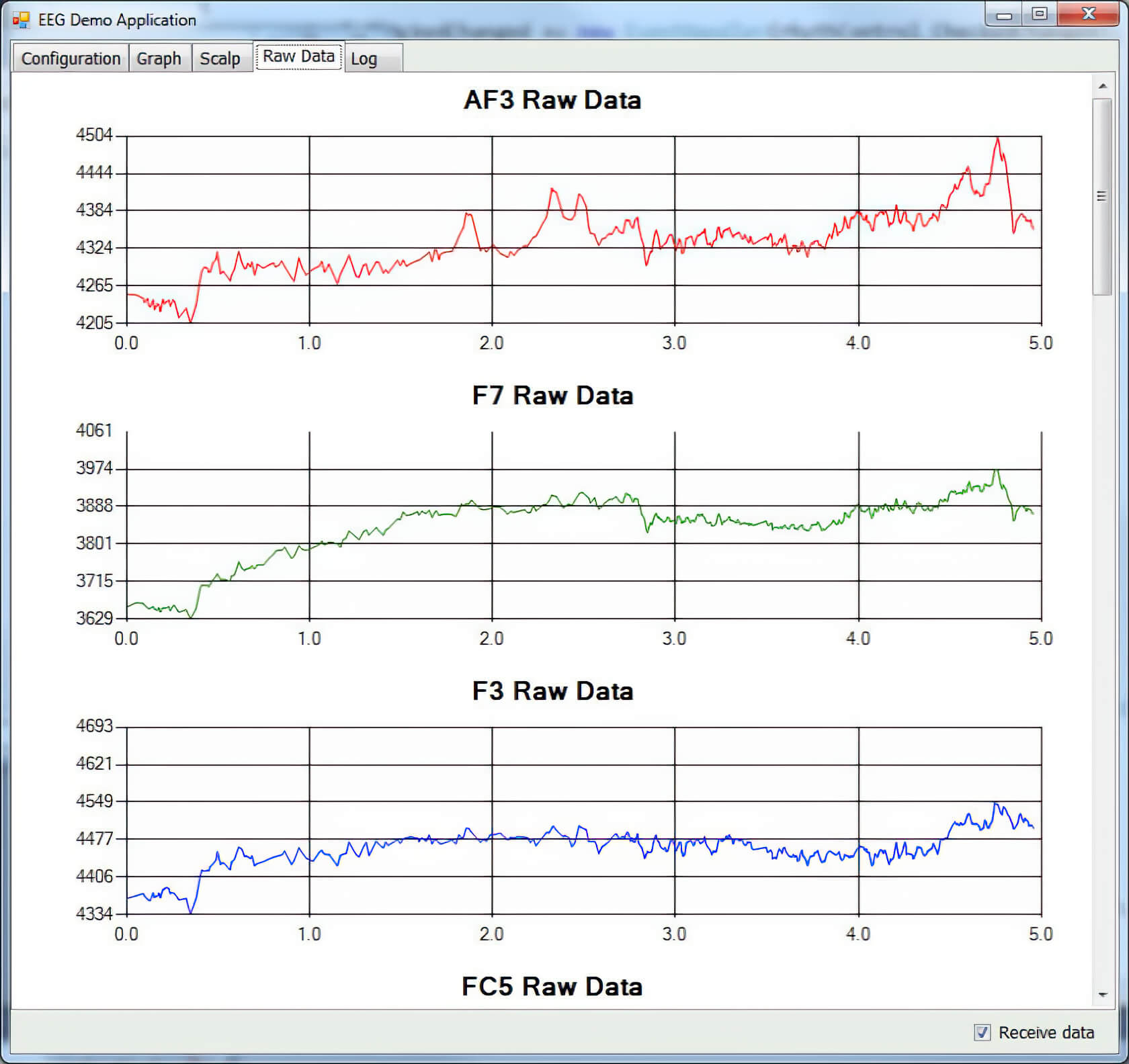The height and width of the screenshot is (1064, 1129).
Task: Click the highest peak of the red AF3 trace
Action: (x=998, y=138)
